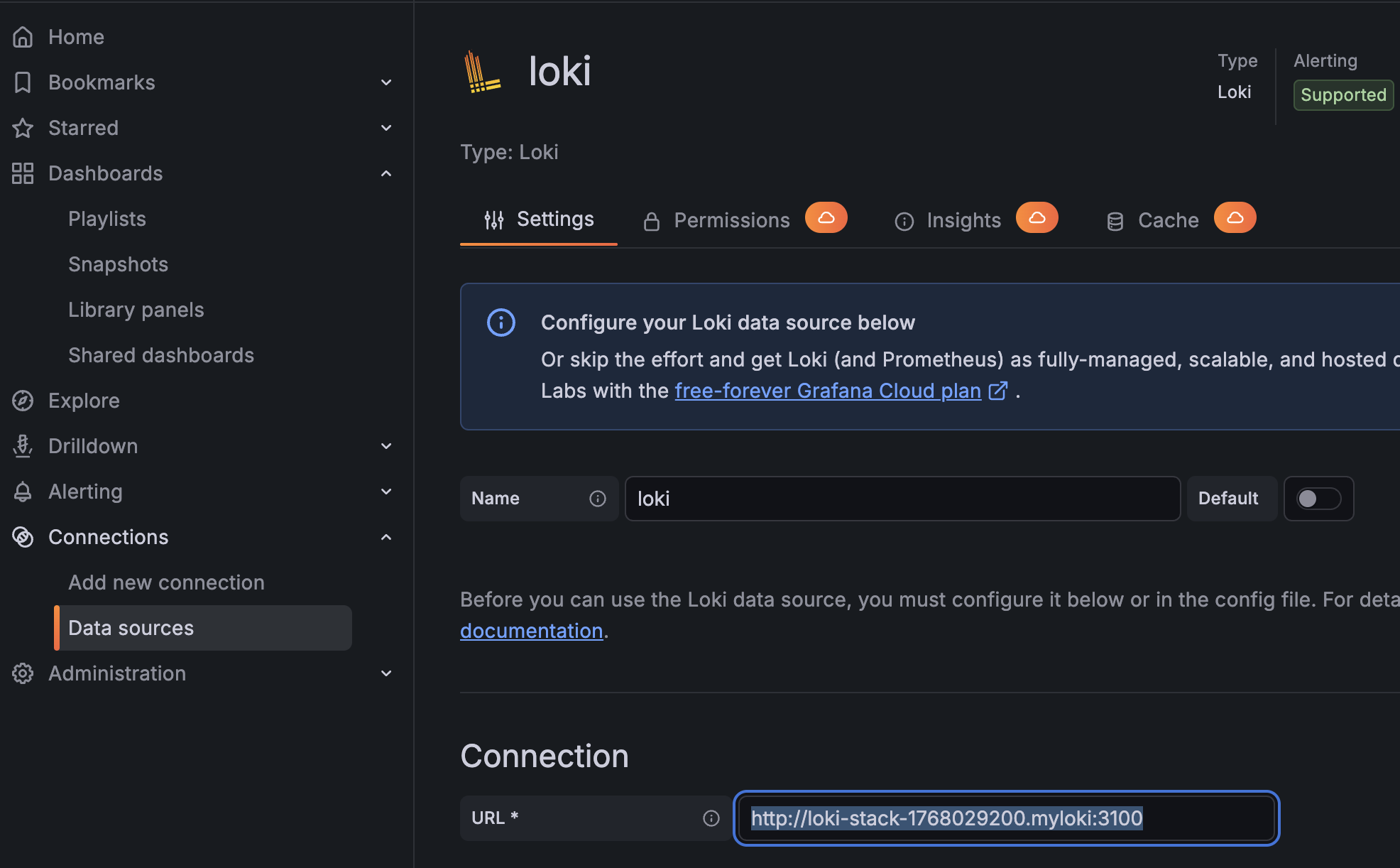The width and height of the screenshot is (1400, 868).
Task: Click the cloud badge next to Permissions
Action: point(826,218)
